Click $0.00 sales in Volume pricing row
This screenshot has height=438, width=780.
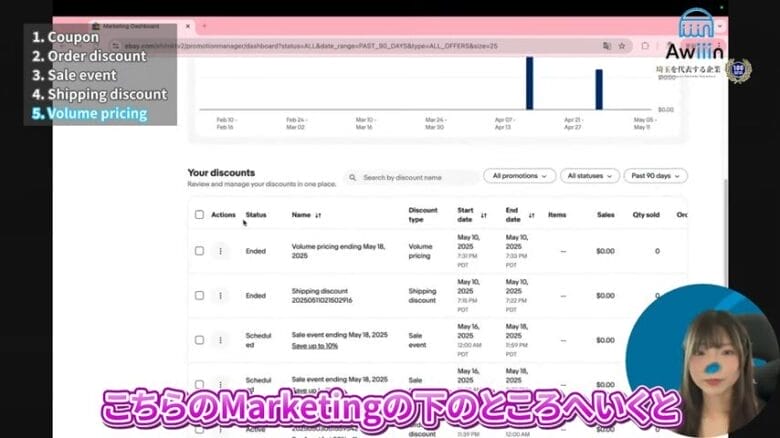pos(605,251)
